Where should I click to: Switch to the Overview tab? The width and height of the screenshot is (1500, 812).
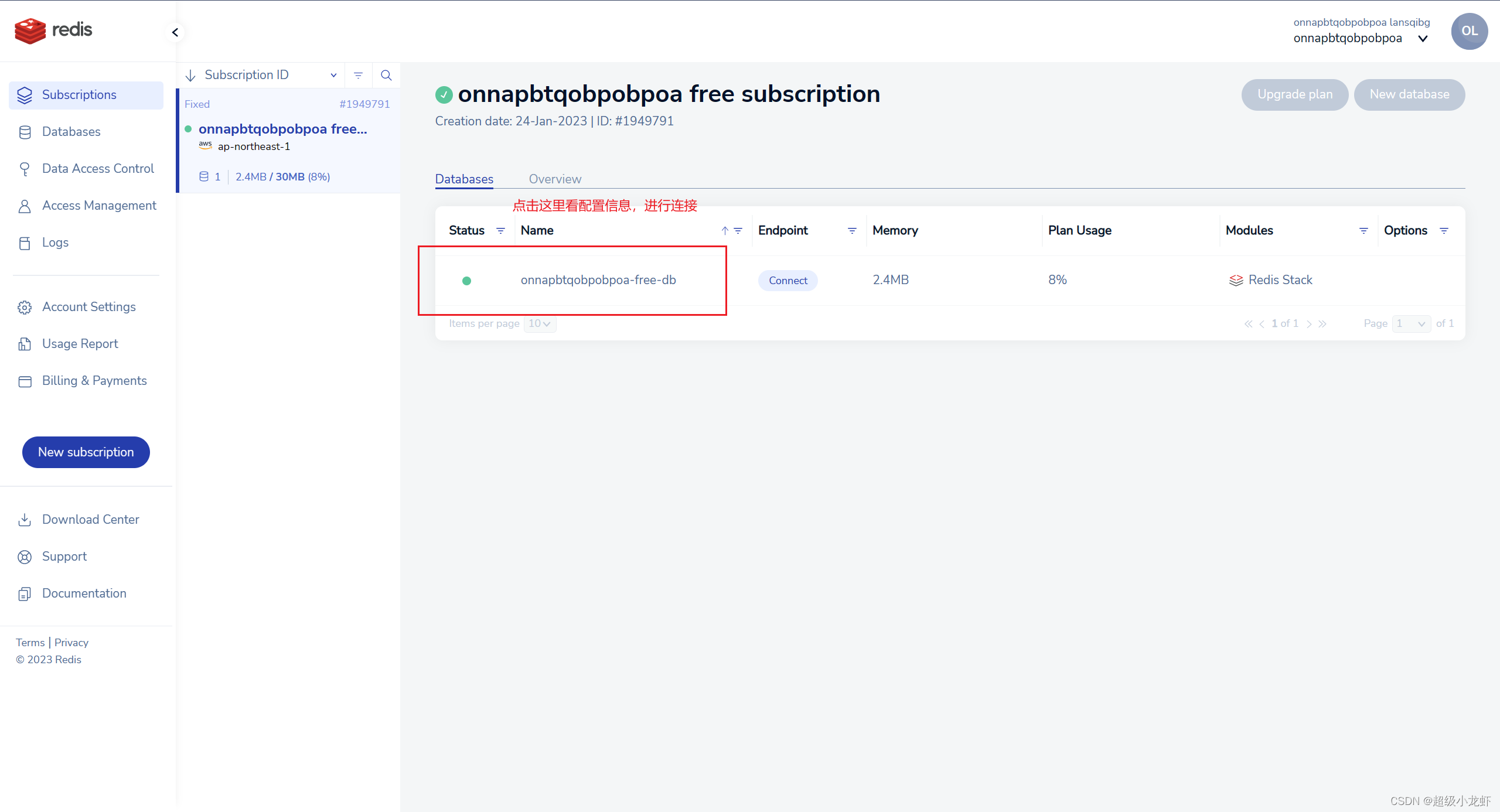pos(554,179)
